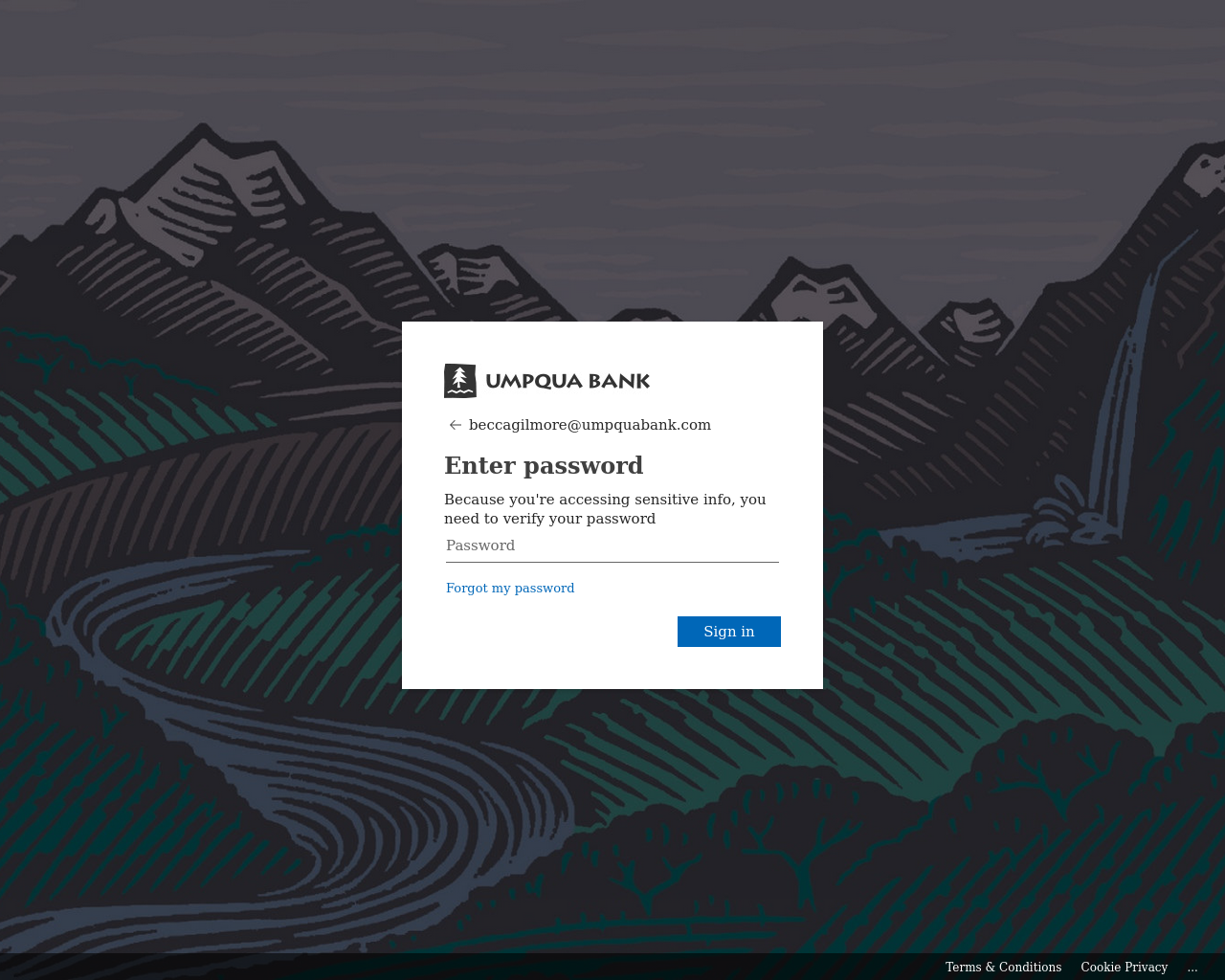
Task: Open Terms & Conditions in the footer
Action: [x=1003, y=968]
